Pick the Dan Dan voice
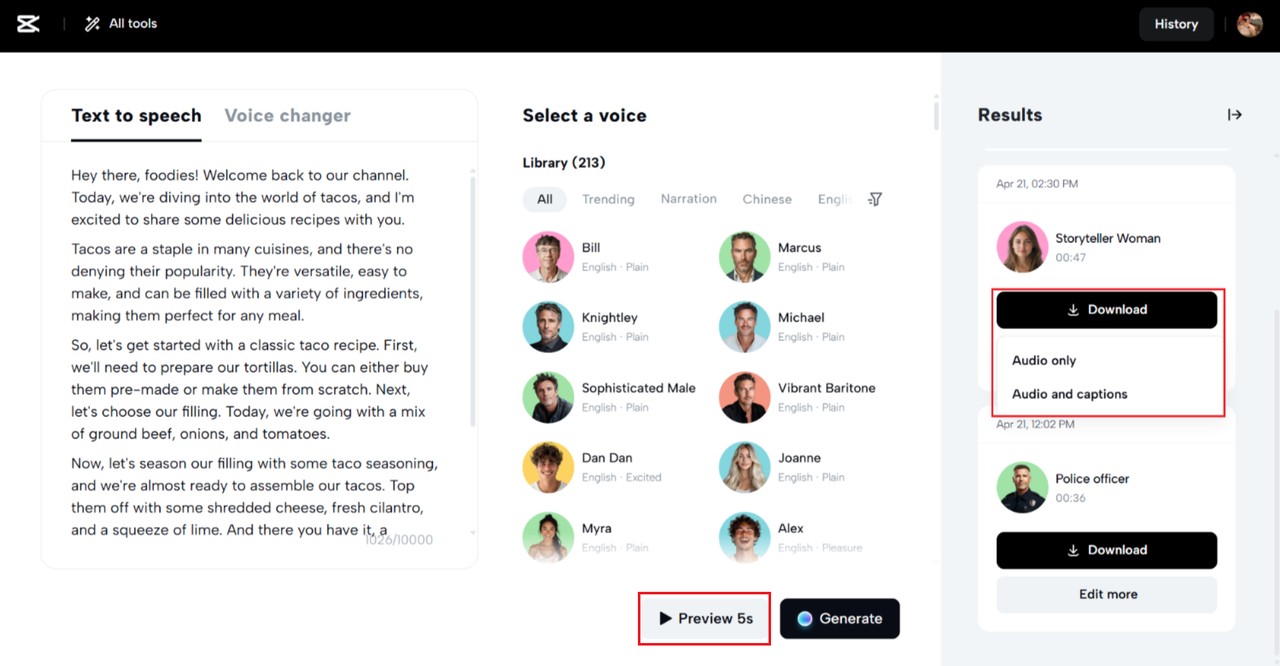The height and width of the screenshot is (666, 1280). pyautogui.click(x=548, y=467)
